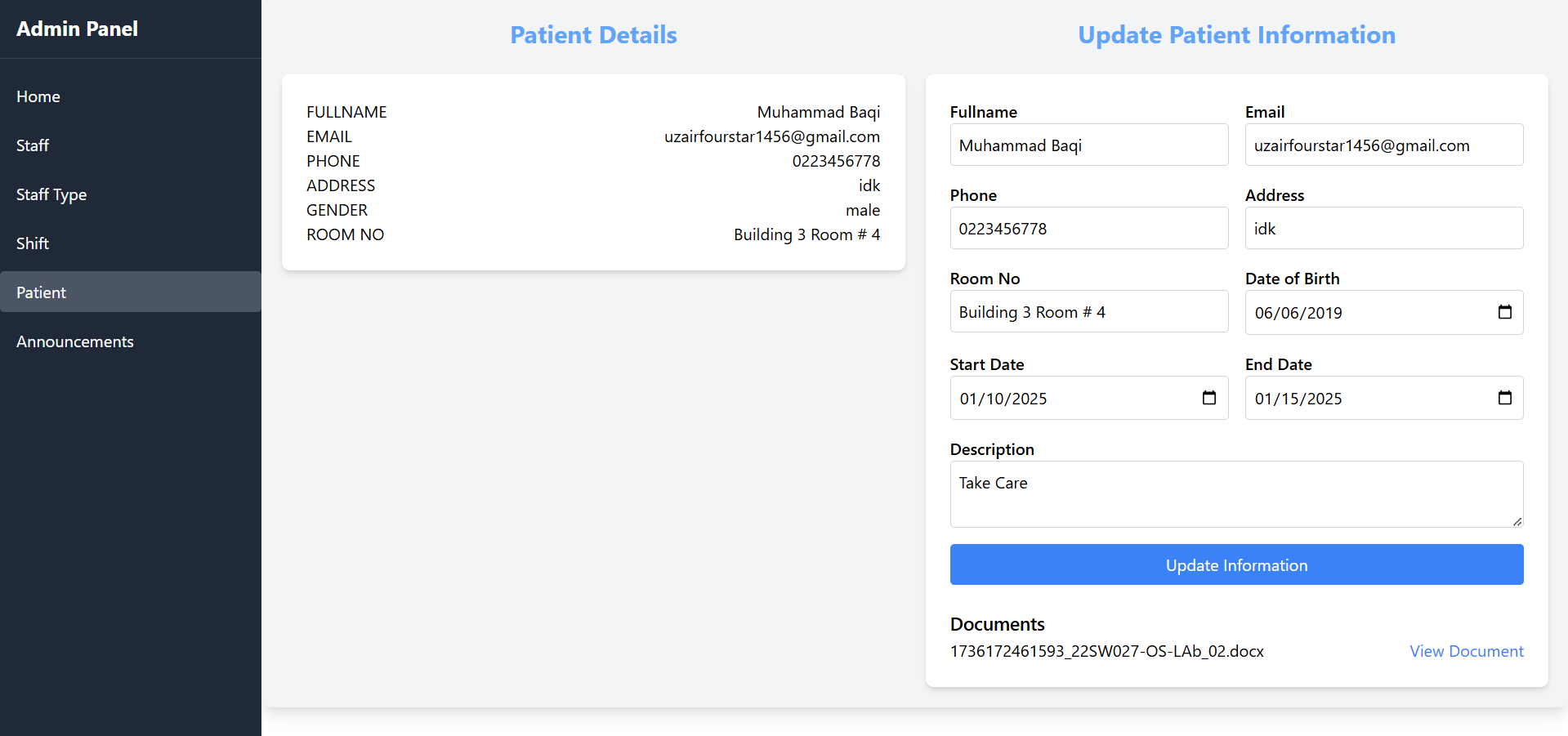Viewport: 1568px width, 736px height.
Task: Open Announcements from the sidebar
Action: 75,341
